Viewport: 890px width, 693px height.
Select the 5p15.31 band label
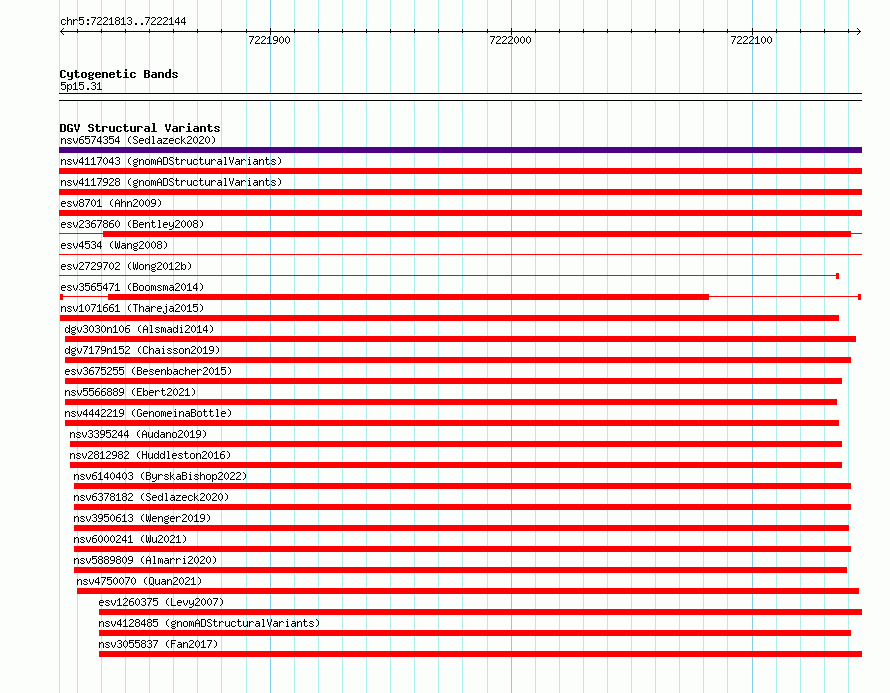[81, 86]
